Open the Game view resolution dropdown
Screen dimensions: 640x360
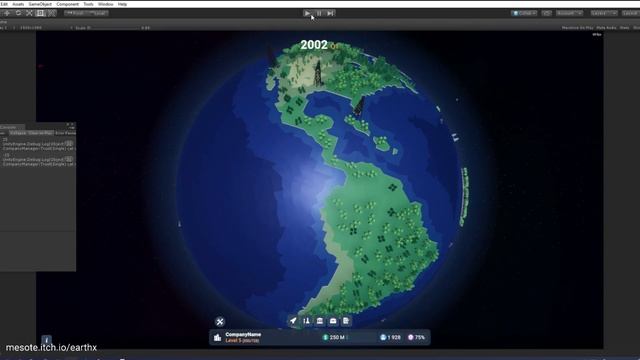pos(31,28)
